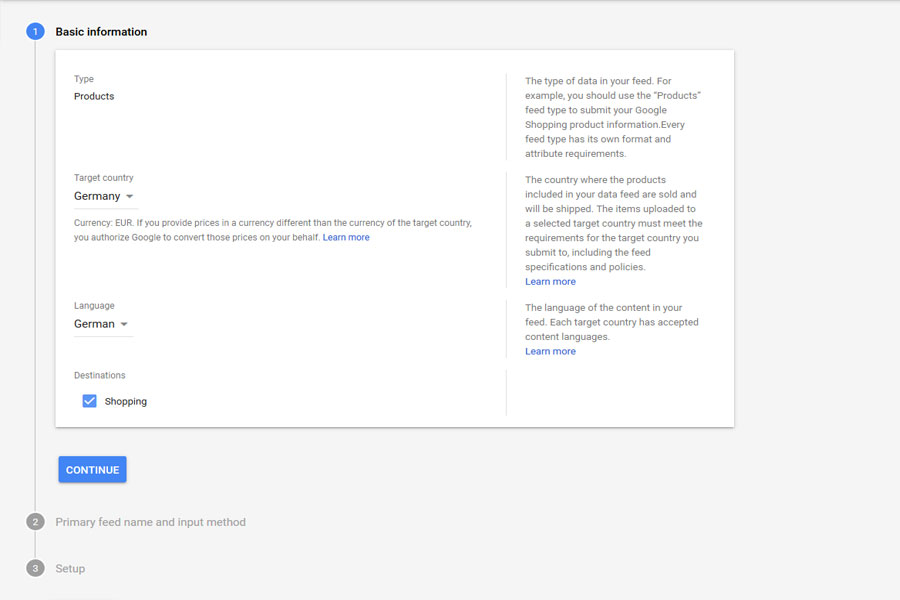Click the step 3 gray circle icon

pyautogui.click(x=35, y=568)
